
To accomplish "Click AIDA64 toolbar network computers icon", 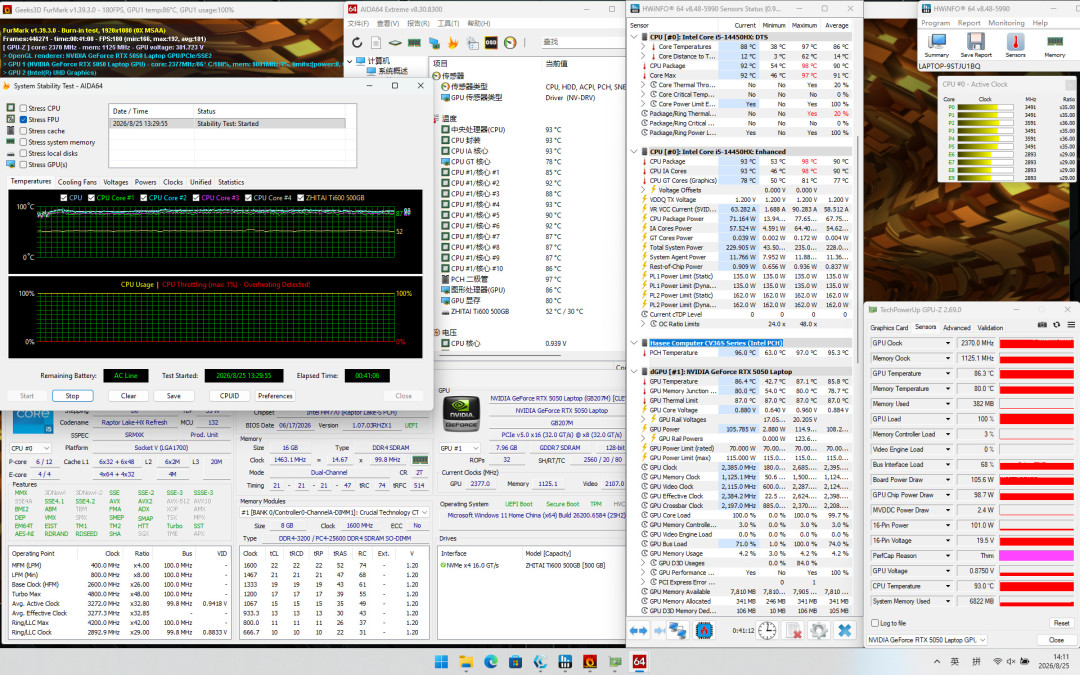I will pyautogui.click(x=434, y=43).
